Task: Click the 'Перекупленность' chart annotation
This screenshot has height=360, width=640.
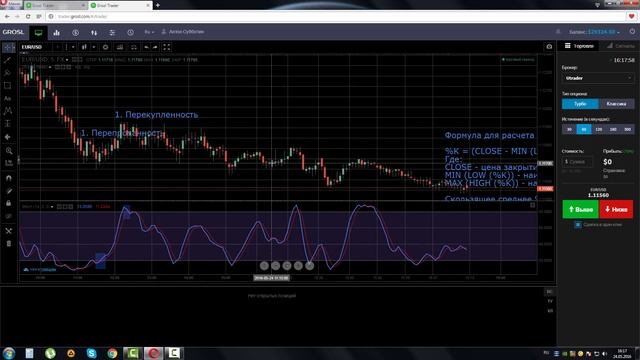Action: tap(156, 115)
